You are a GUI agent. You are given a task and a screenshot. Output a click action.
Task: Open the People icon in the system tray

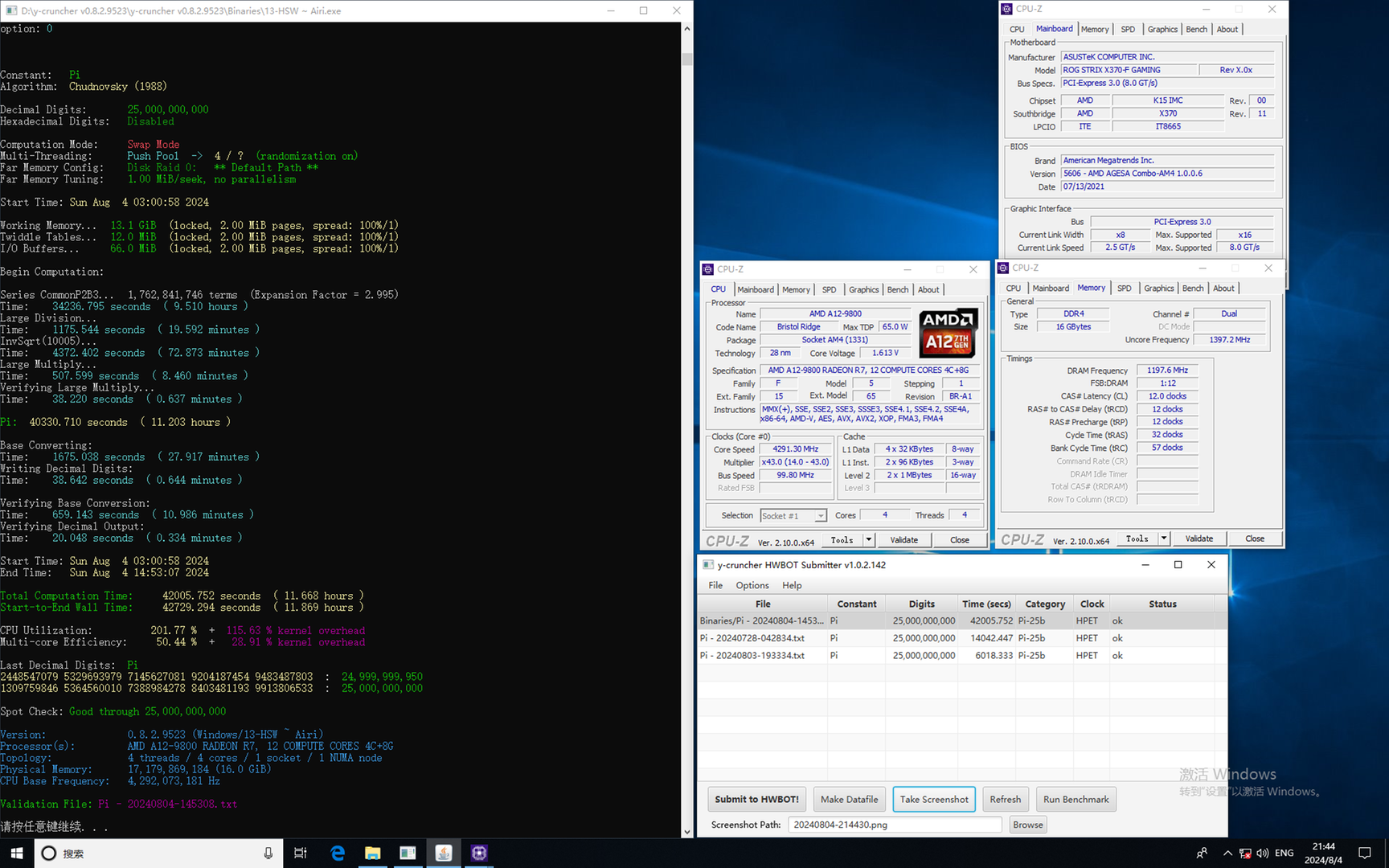pyautogui.click(x=1202, y=853)
